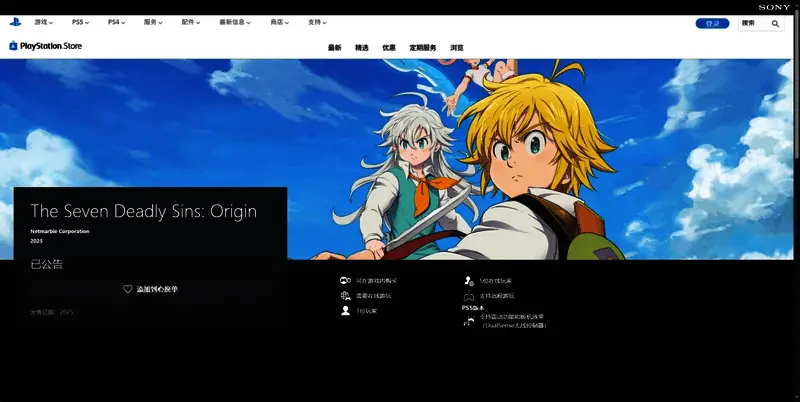
Task: Click the heart icon to add to wishlist
Action: point(128,289)
